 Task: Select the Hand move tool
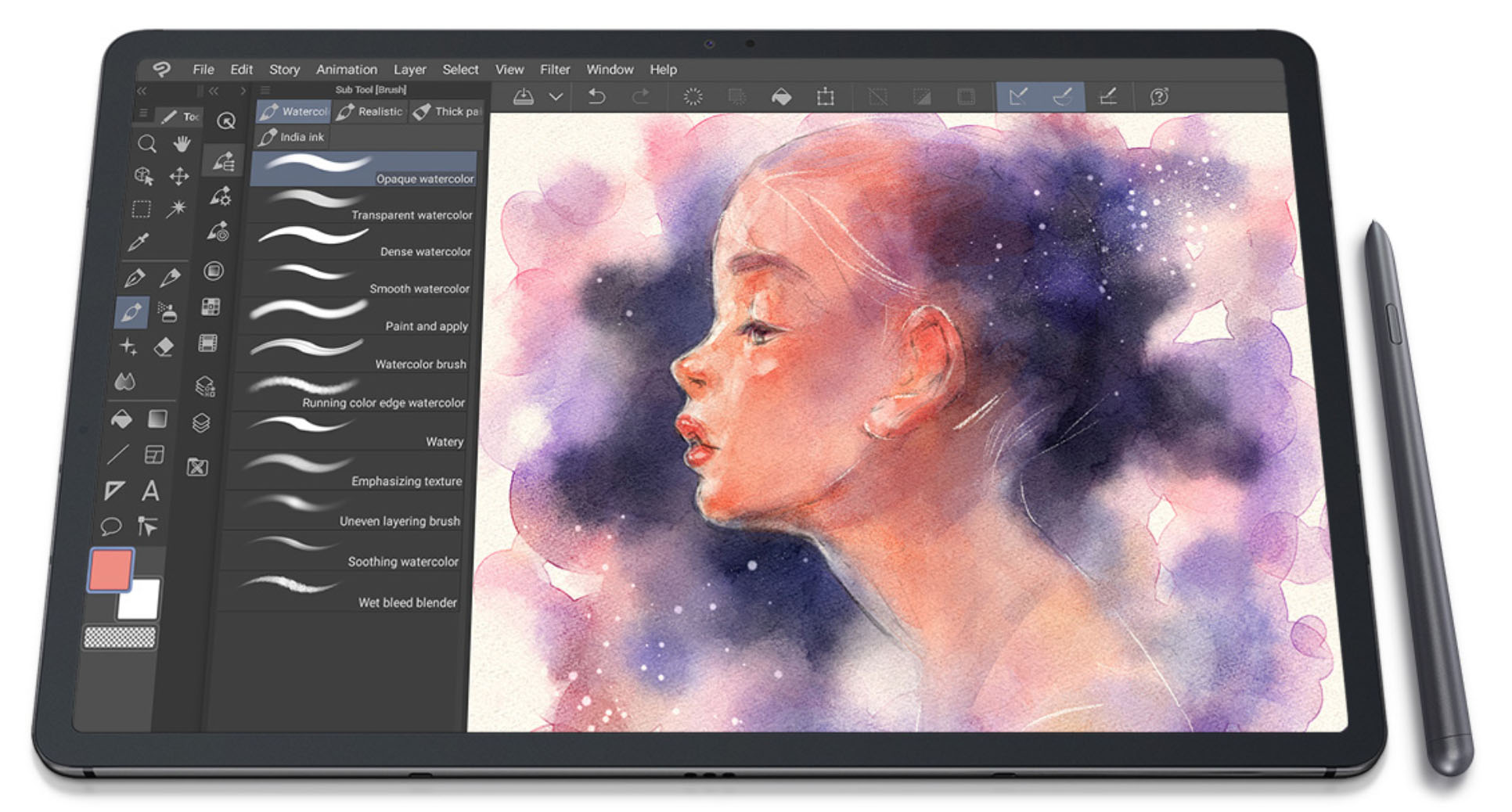click(182, 144)
